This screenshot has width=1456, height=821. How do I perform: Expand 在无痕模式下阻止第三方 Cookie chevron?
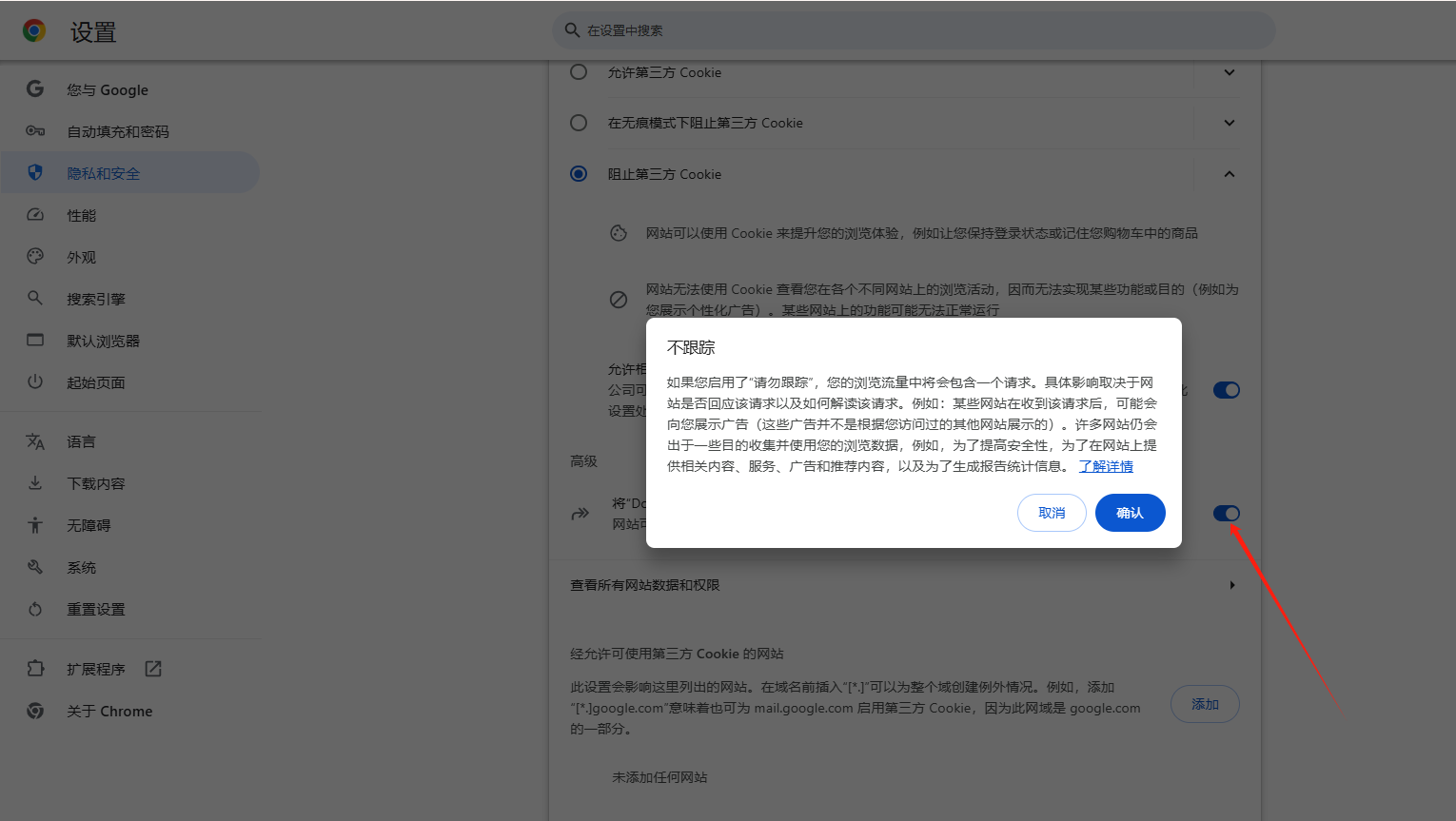point(1230,123)
